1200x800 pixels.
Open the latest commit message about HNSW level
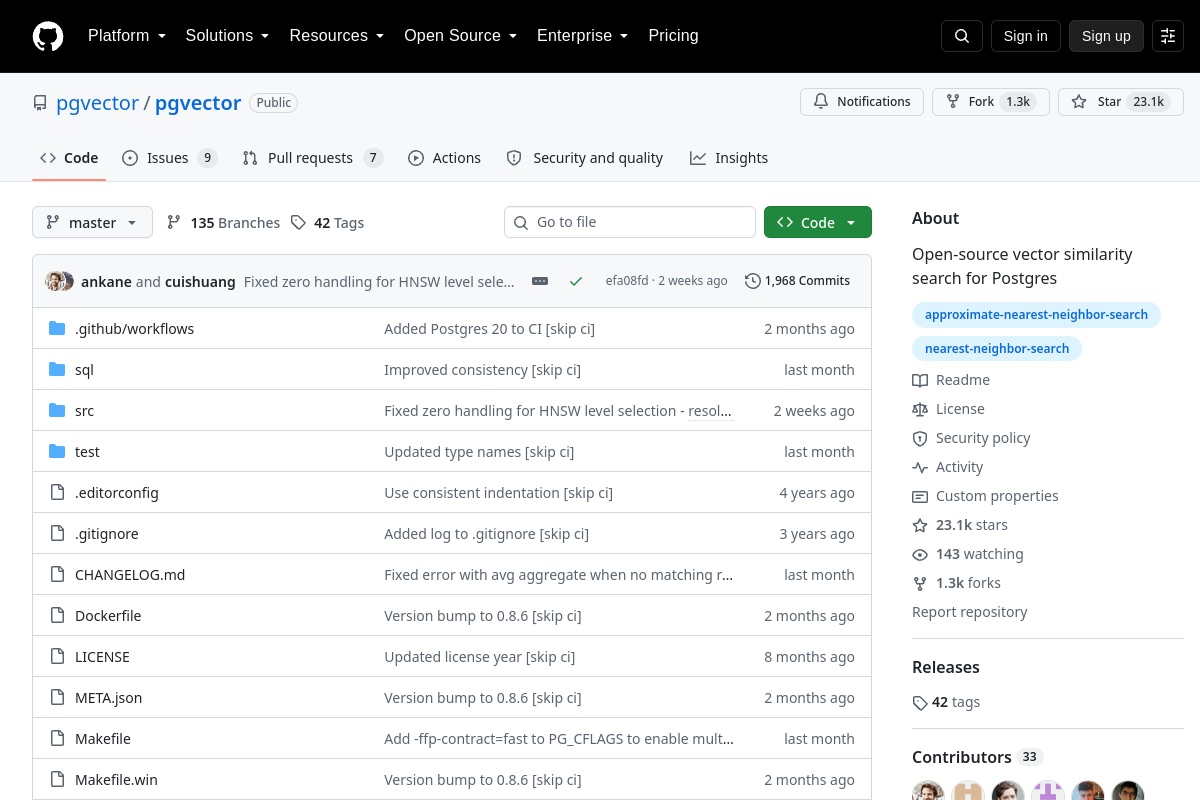pos(379,281)
